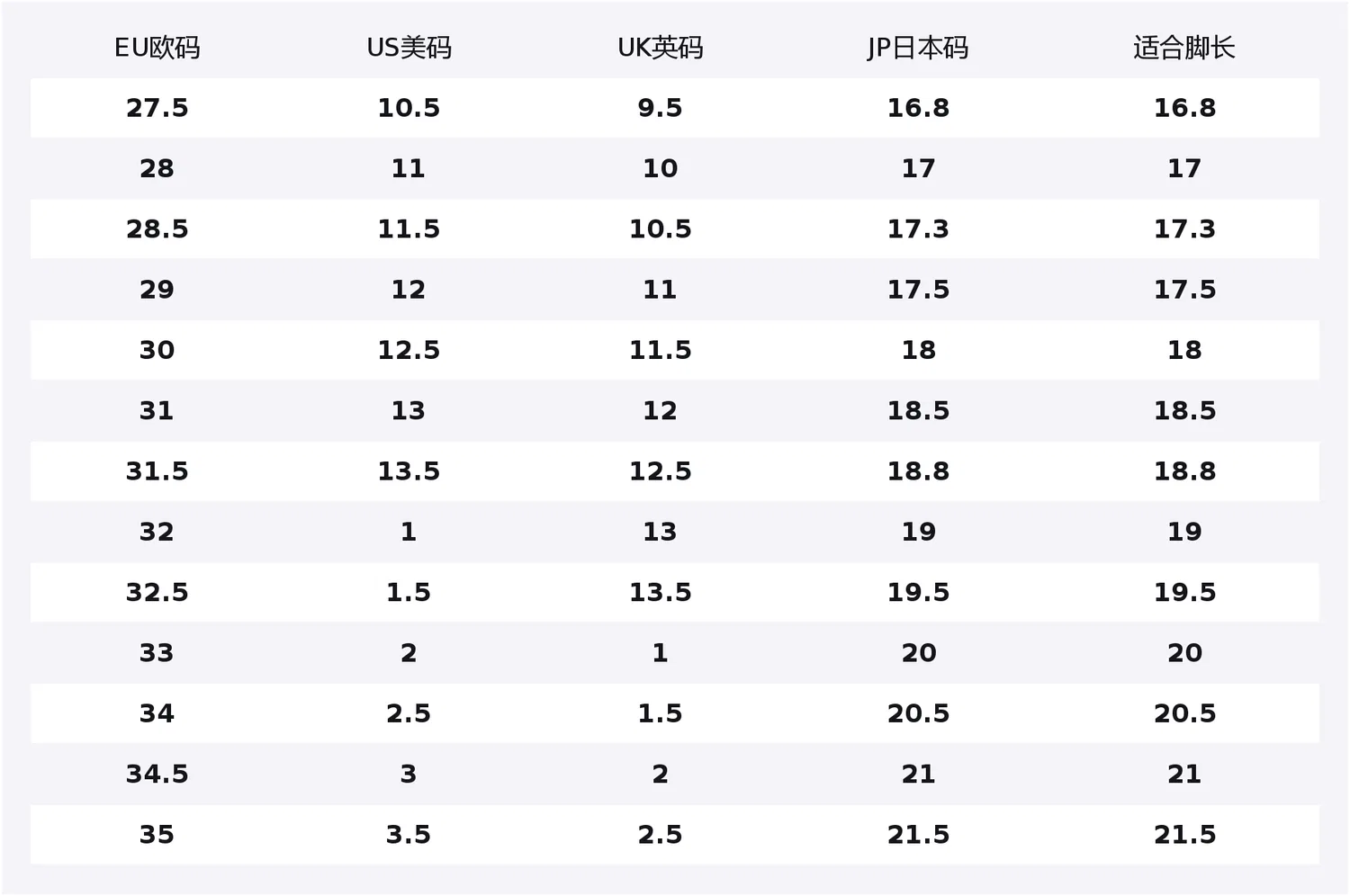Select US size 3.5 cell
Image resolution: width=1350 pixels, height=896 pixels.
point(409,835)
